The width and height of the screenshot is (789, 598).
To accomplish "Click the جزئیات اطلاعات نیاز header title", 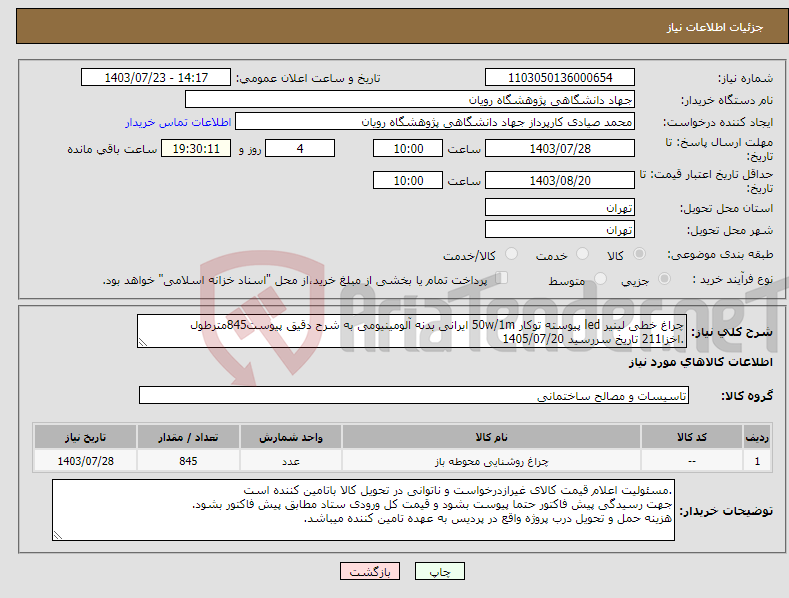I will [715, 27].
